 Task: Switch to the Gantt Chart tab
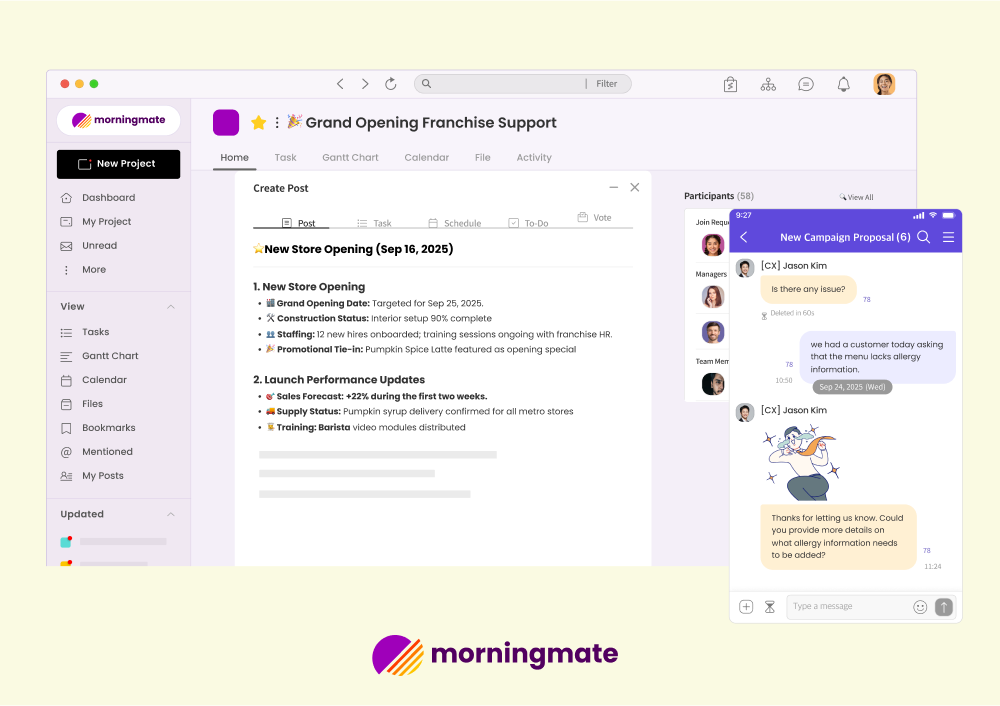click(x=350, y=158)
